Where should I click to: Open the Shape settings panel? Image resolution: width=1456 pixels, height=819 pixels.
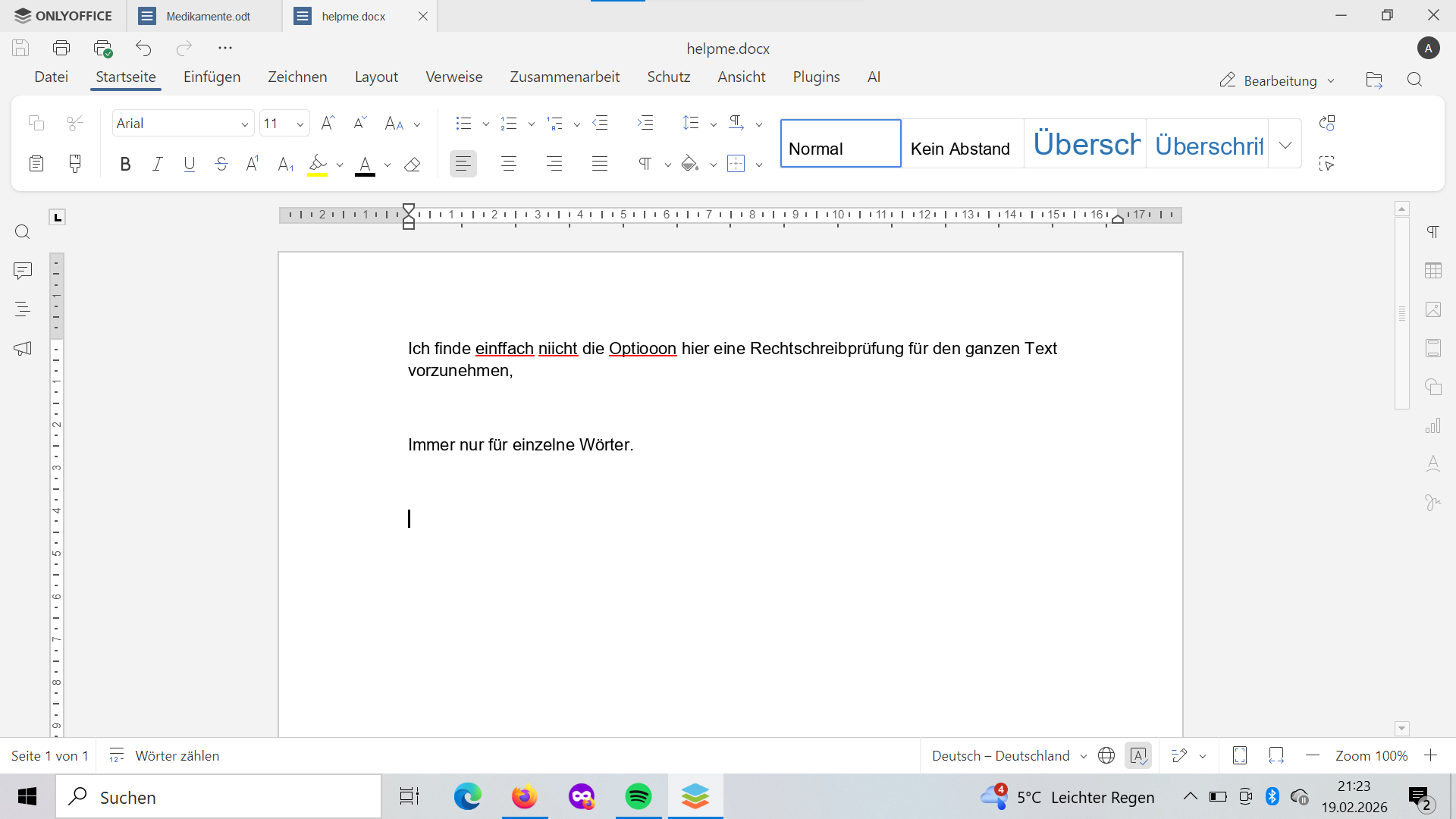click(1433, 387)
